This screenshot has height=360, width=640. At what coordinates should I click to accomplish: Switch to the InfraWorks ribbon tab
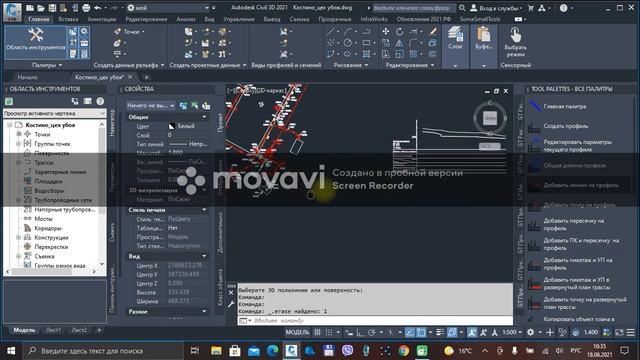(x=374, y=19)
